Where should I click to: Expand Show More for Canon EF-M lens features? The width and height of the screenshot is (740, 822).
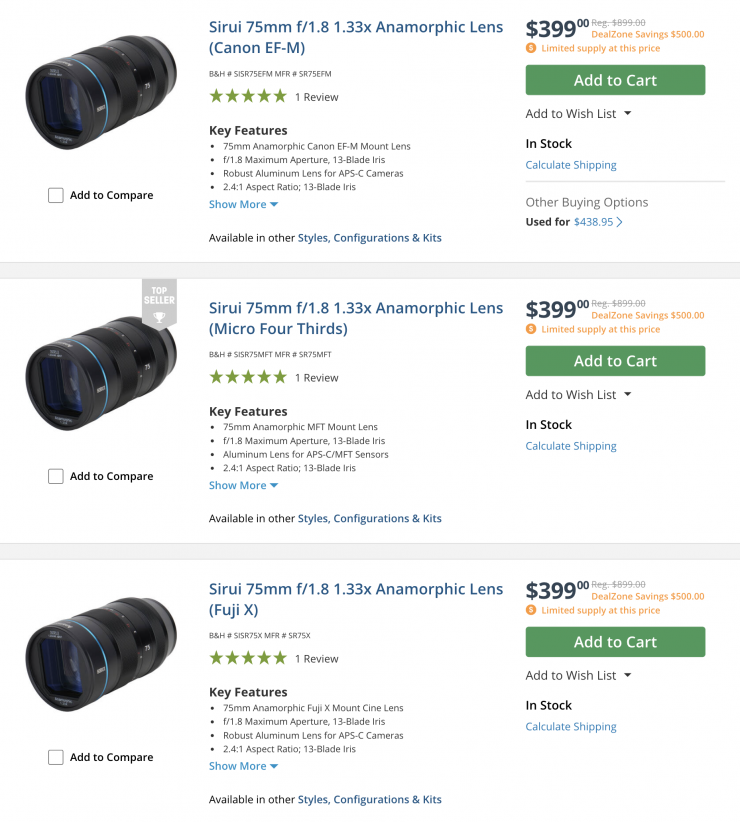pos(243,205)
